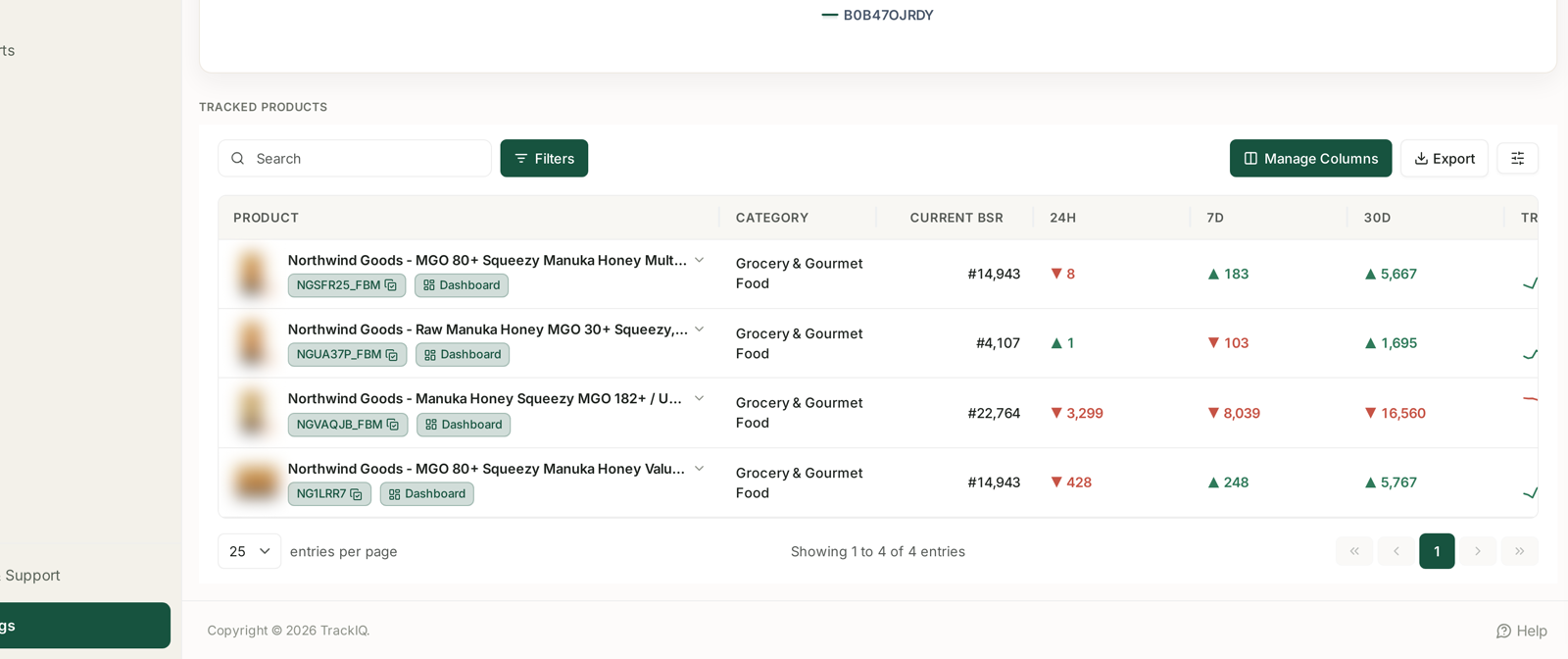Sort by the 7D column header

1215,218
